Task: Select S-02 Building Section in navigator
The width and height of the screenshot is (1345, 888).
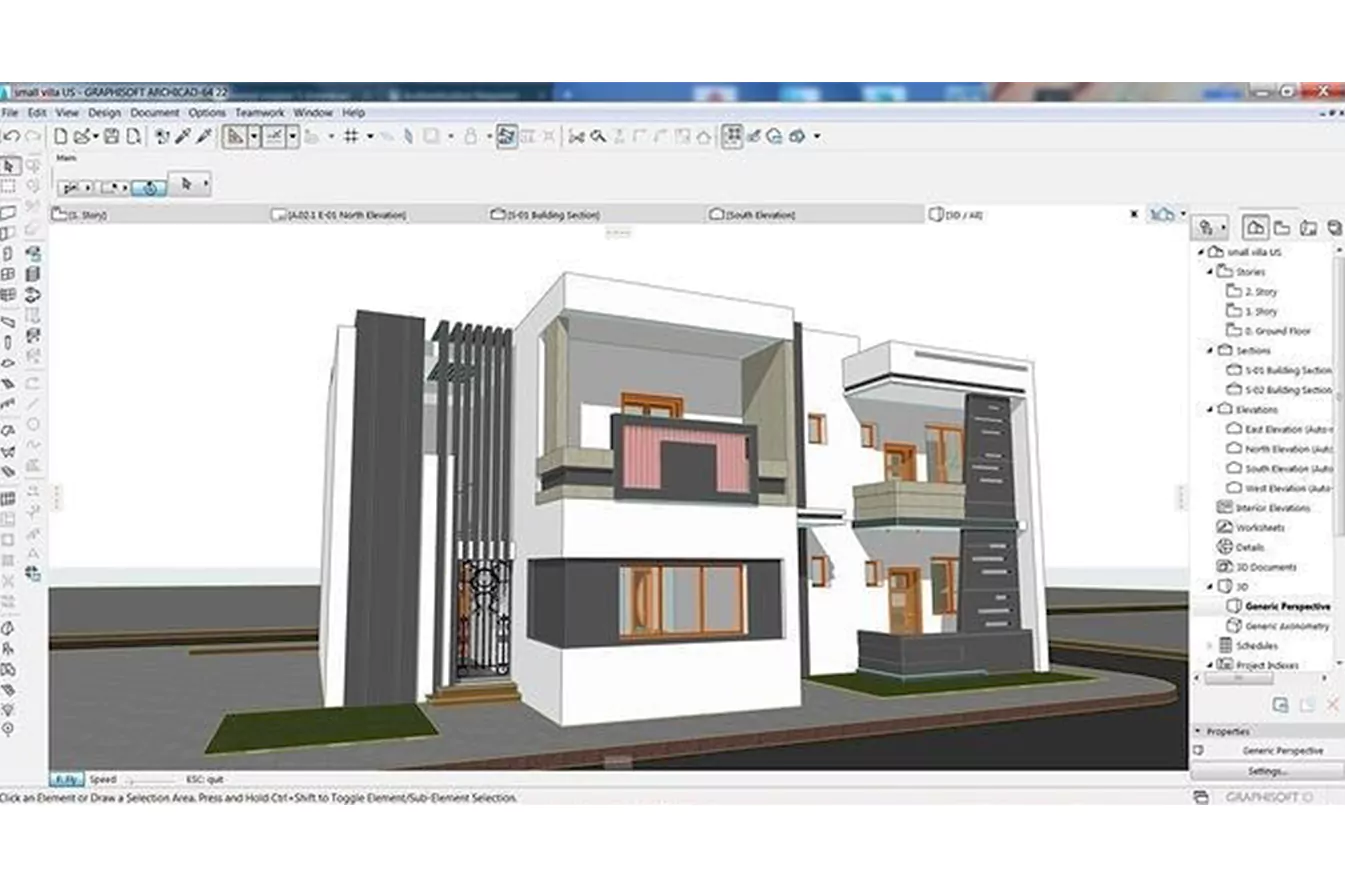Action: click(1279, 390)
